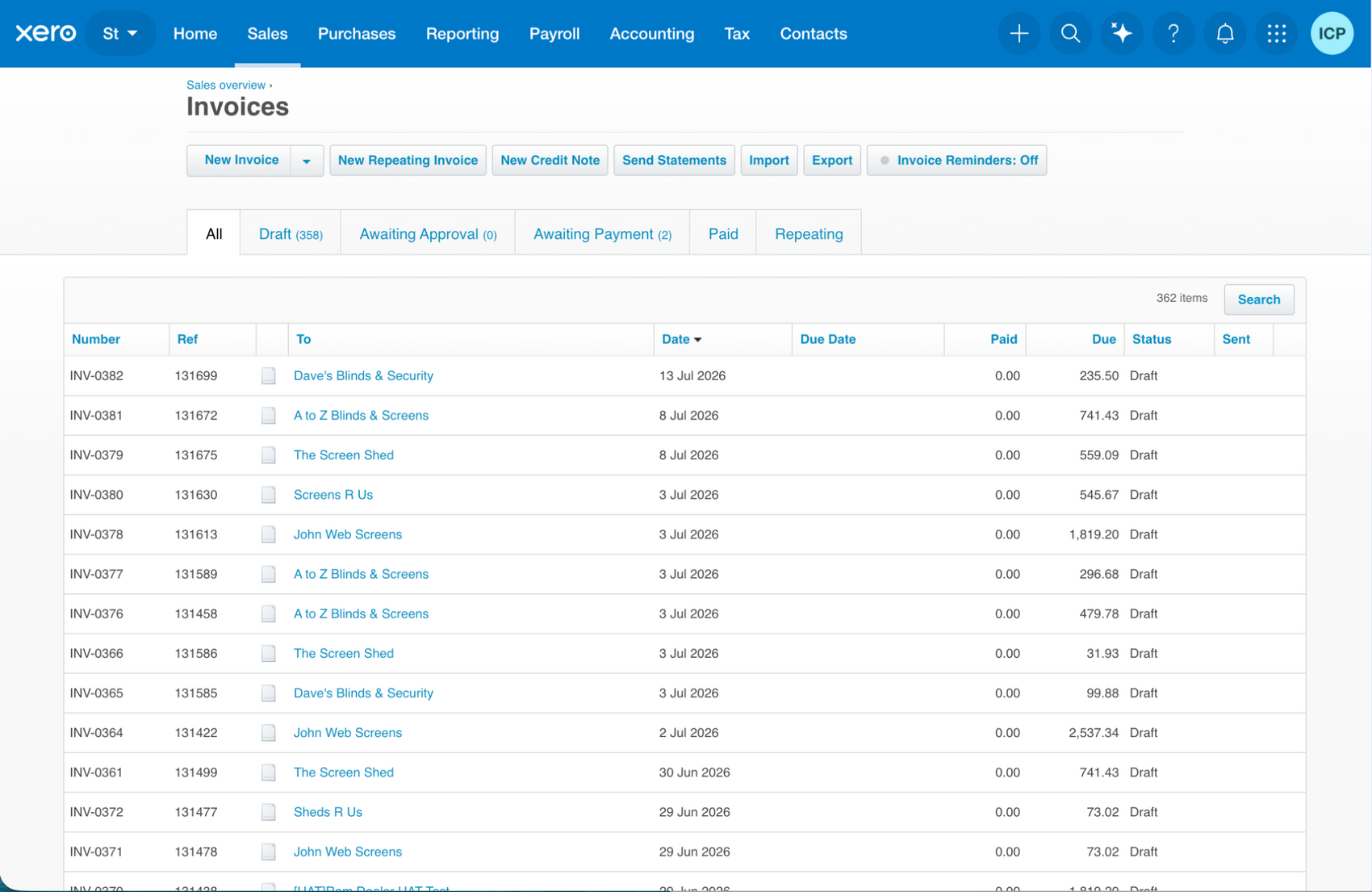Click document icon for INV-0365
The height and width of the screenshot is (892, 1372).
[x=269, y=693]
